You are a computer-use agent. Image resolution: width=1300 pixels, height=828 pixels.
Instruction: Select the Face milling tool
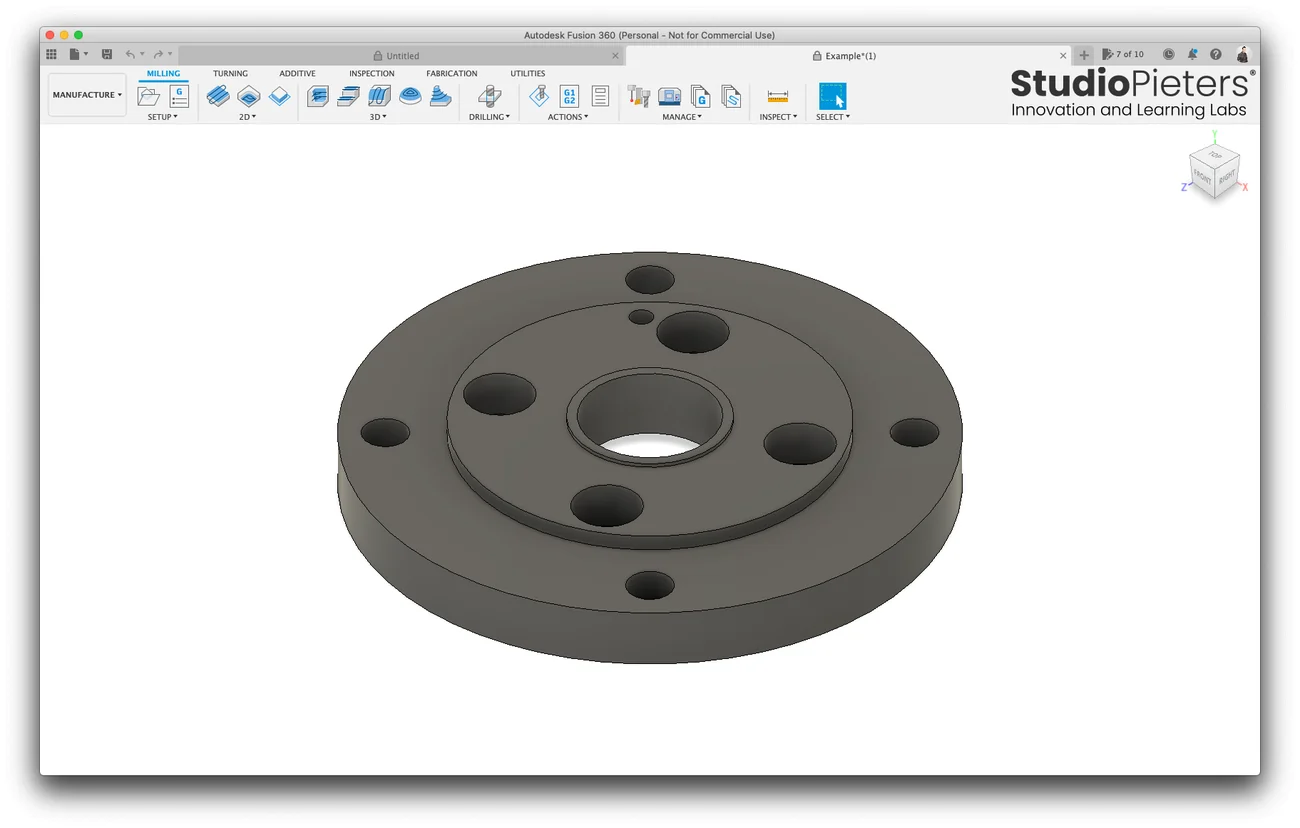[x=280, y=96]
